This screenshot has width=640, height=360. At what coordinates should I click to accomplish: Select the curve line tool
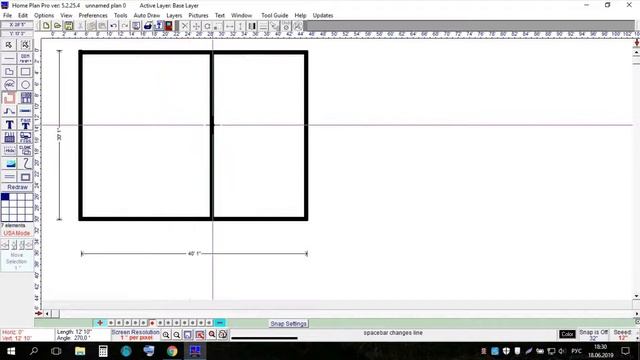9,111
